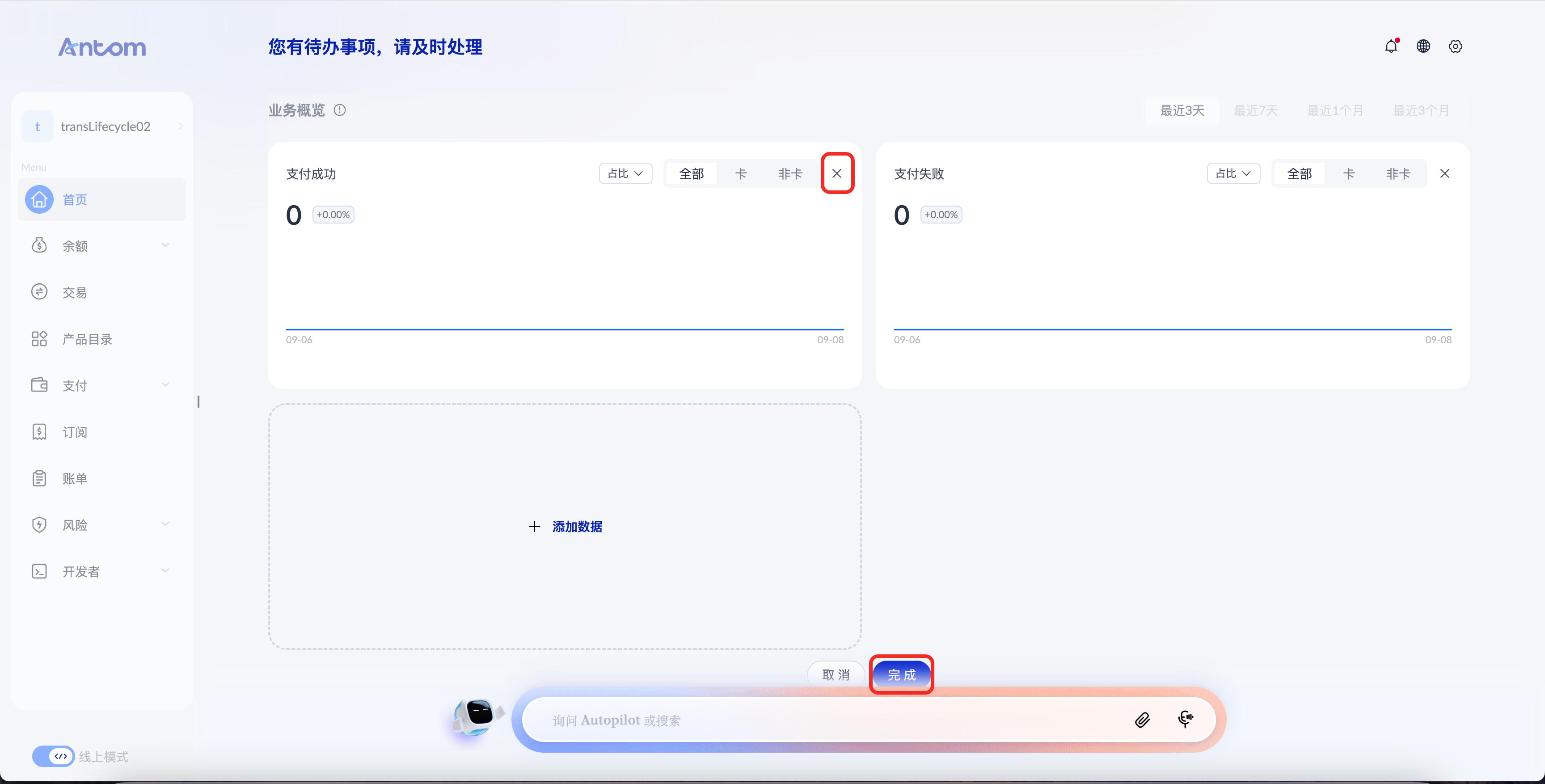
Task: Activate the voice input microphone icon
Action: pos(1185,719)
